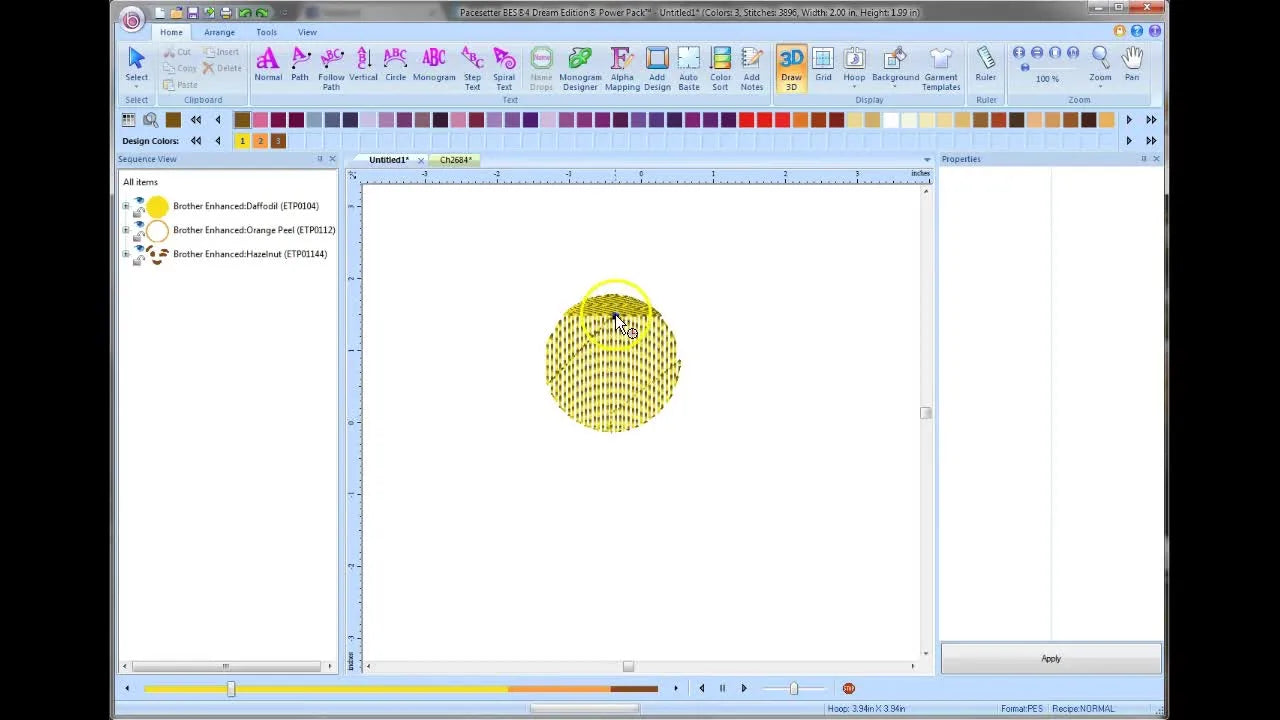
Task: Toggle lock on the Hazelnut item
Action: 139,260
